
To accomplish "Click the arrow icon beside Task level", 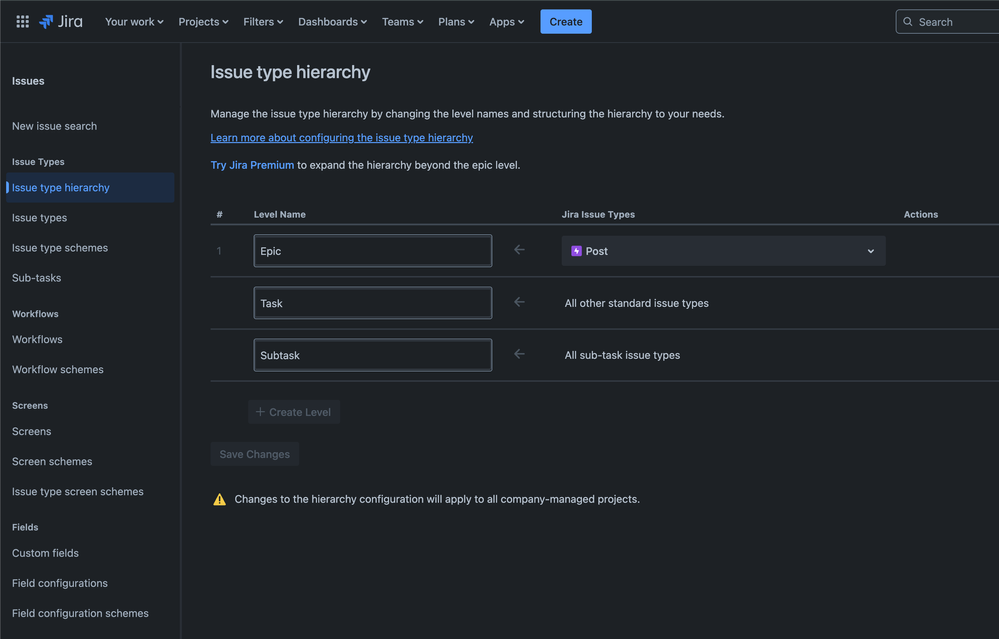I will click(519, 302).
